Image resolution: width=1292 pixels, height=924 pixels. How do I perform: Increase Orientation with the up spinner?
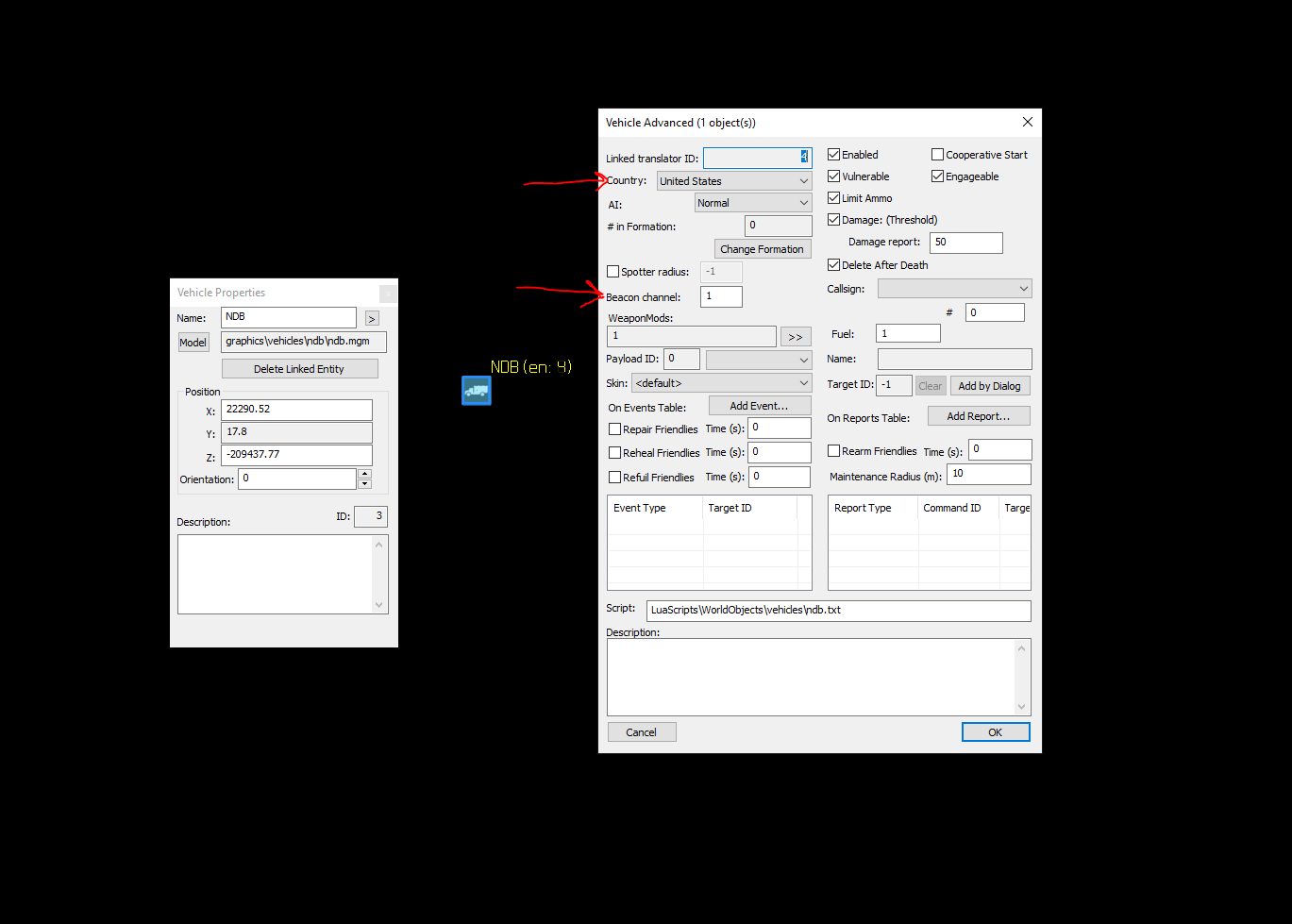click(364, 474)
